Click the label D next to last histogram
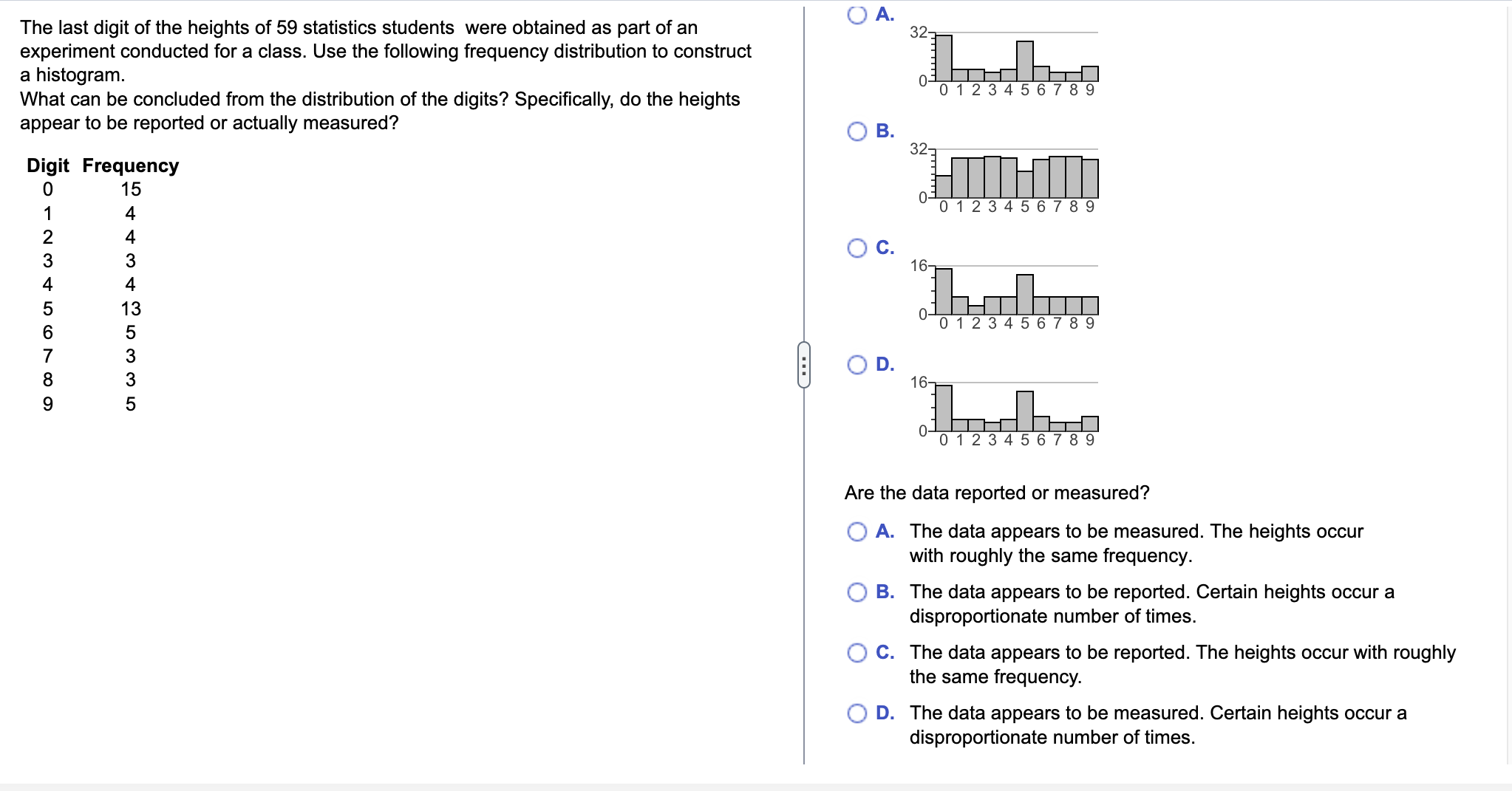This screenshot has width=1512, height=791. [882, 363]
